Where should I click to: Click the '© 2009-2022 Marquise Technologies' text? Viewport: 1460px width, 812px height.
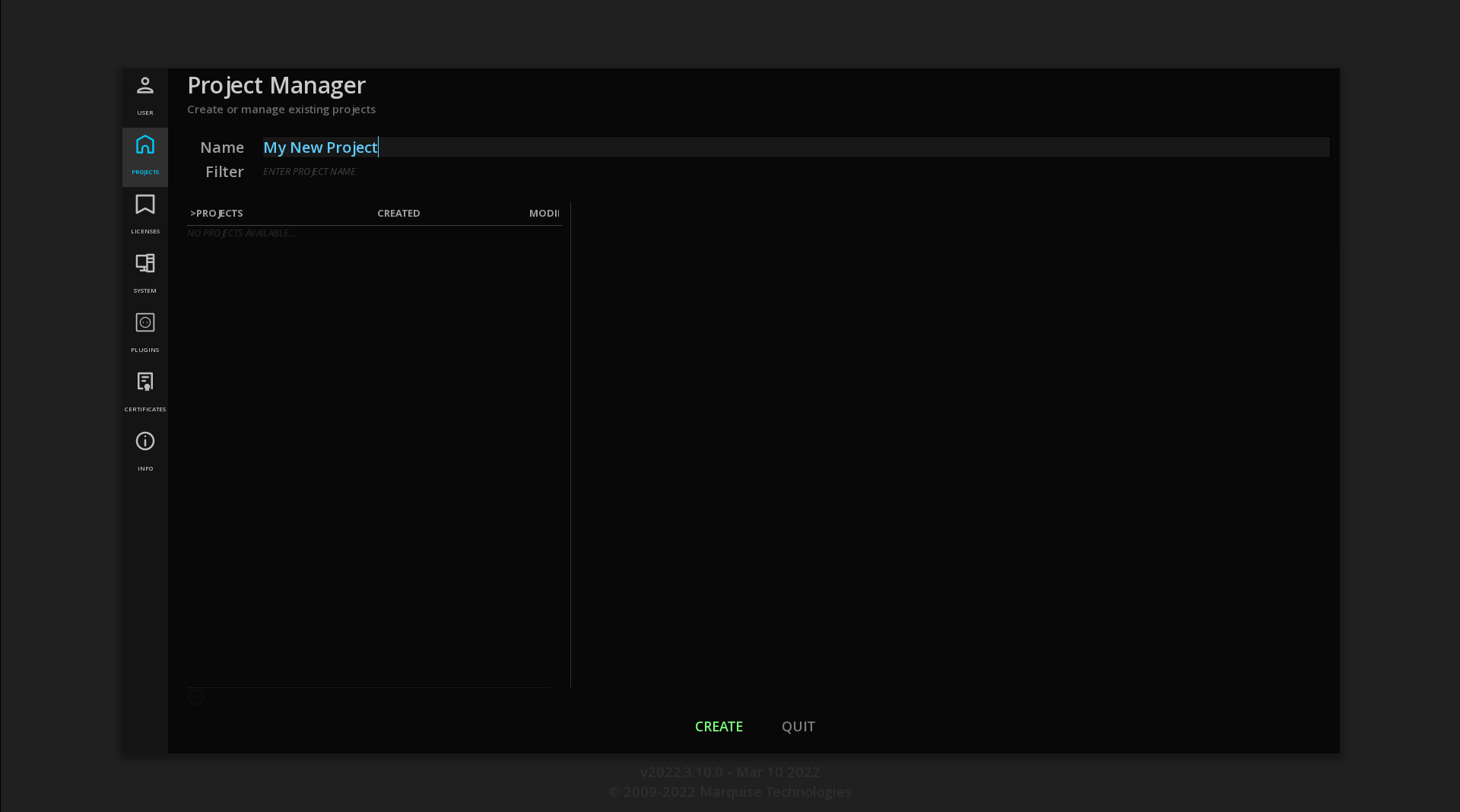(x=730, y=792)
